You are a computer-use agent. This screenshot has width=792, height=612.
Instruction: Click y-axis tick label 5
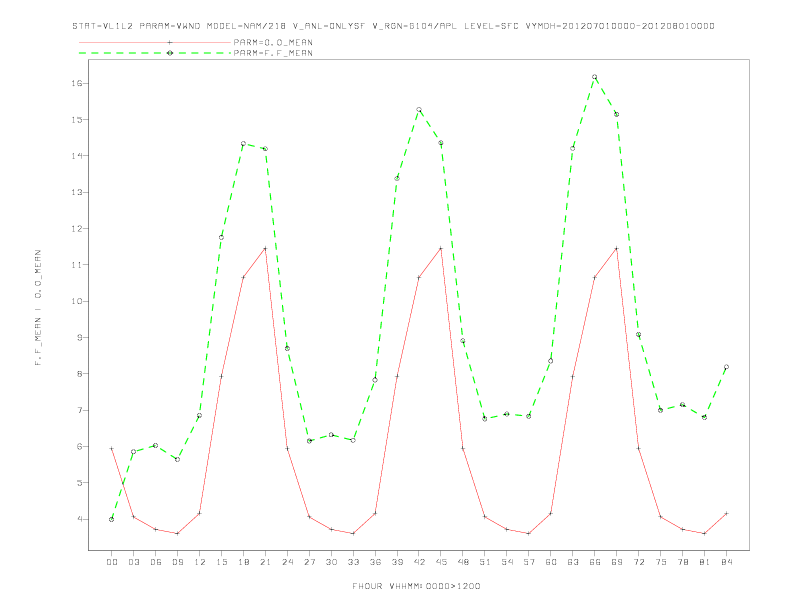[x=79, y=483]
